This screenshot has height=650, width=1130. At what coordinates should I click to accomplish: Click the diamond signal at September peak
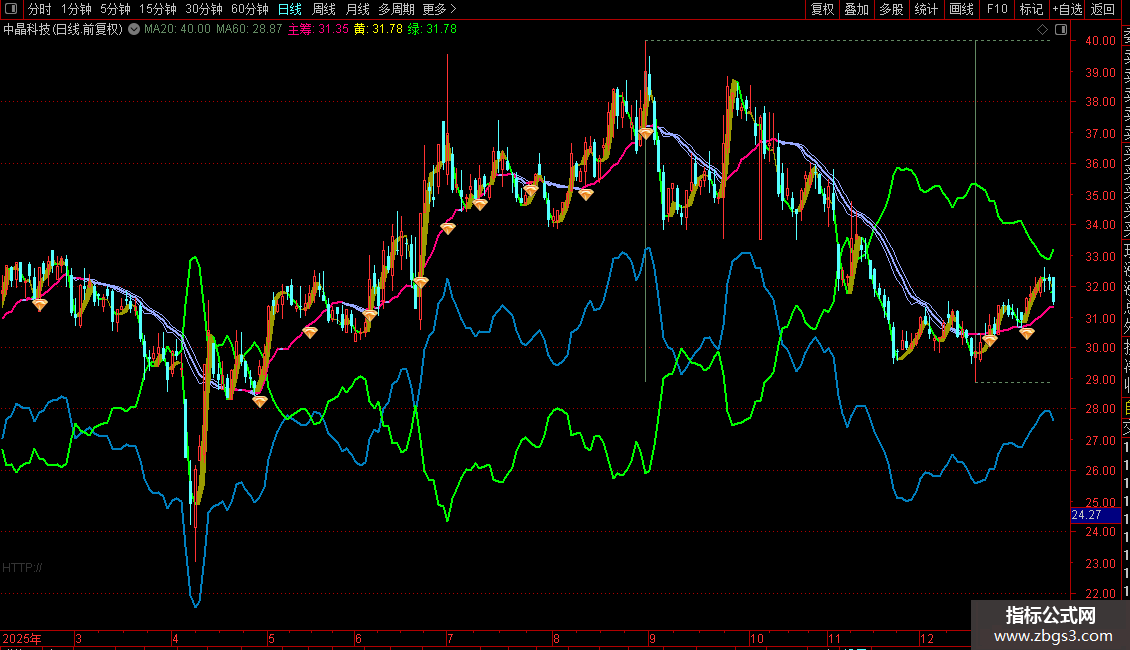click(646, 133)
